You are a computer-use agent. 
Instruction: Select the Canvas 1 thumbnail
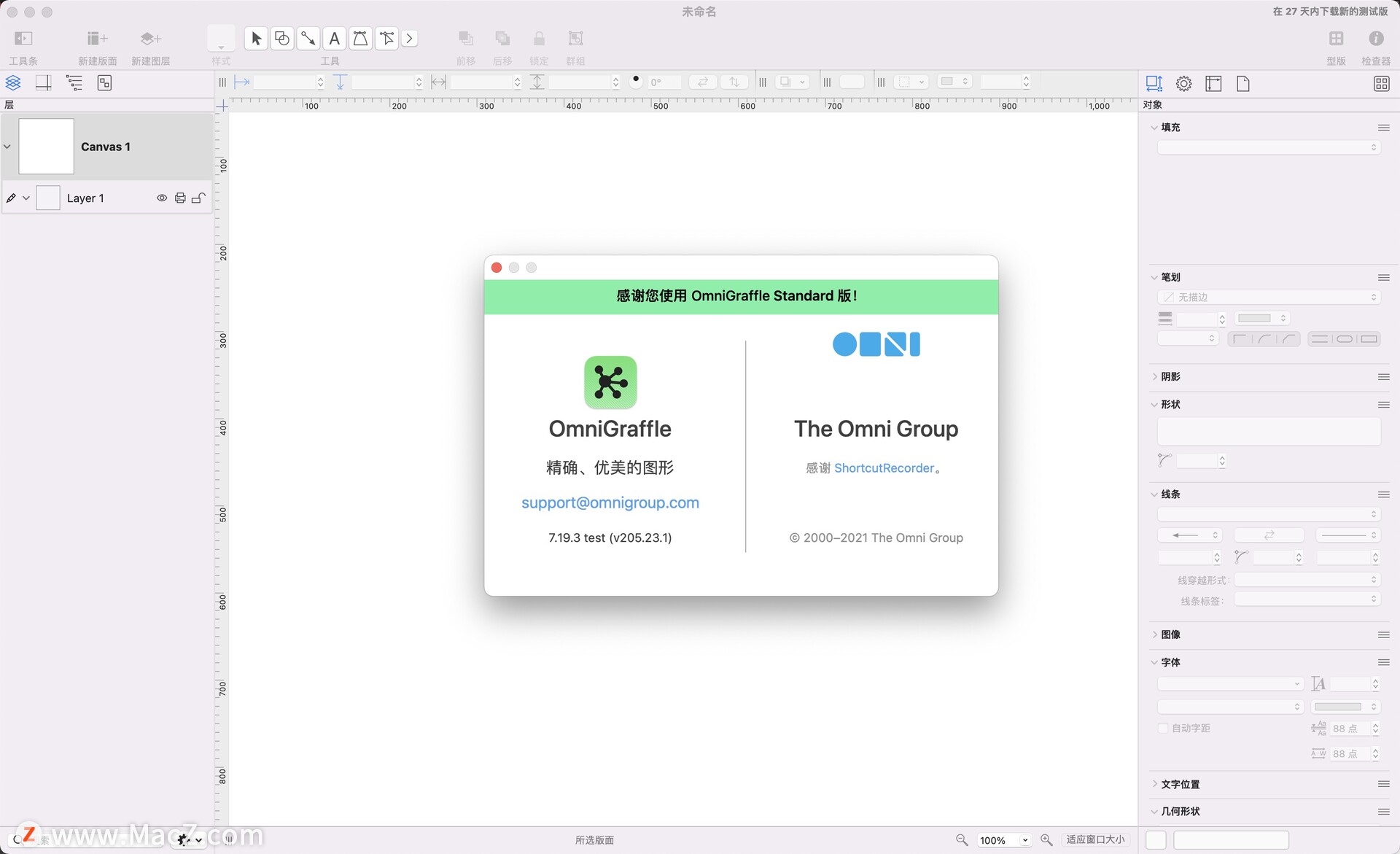[46, 147]
